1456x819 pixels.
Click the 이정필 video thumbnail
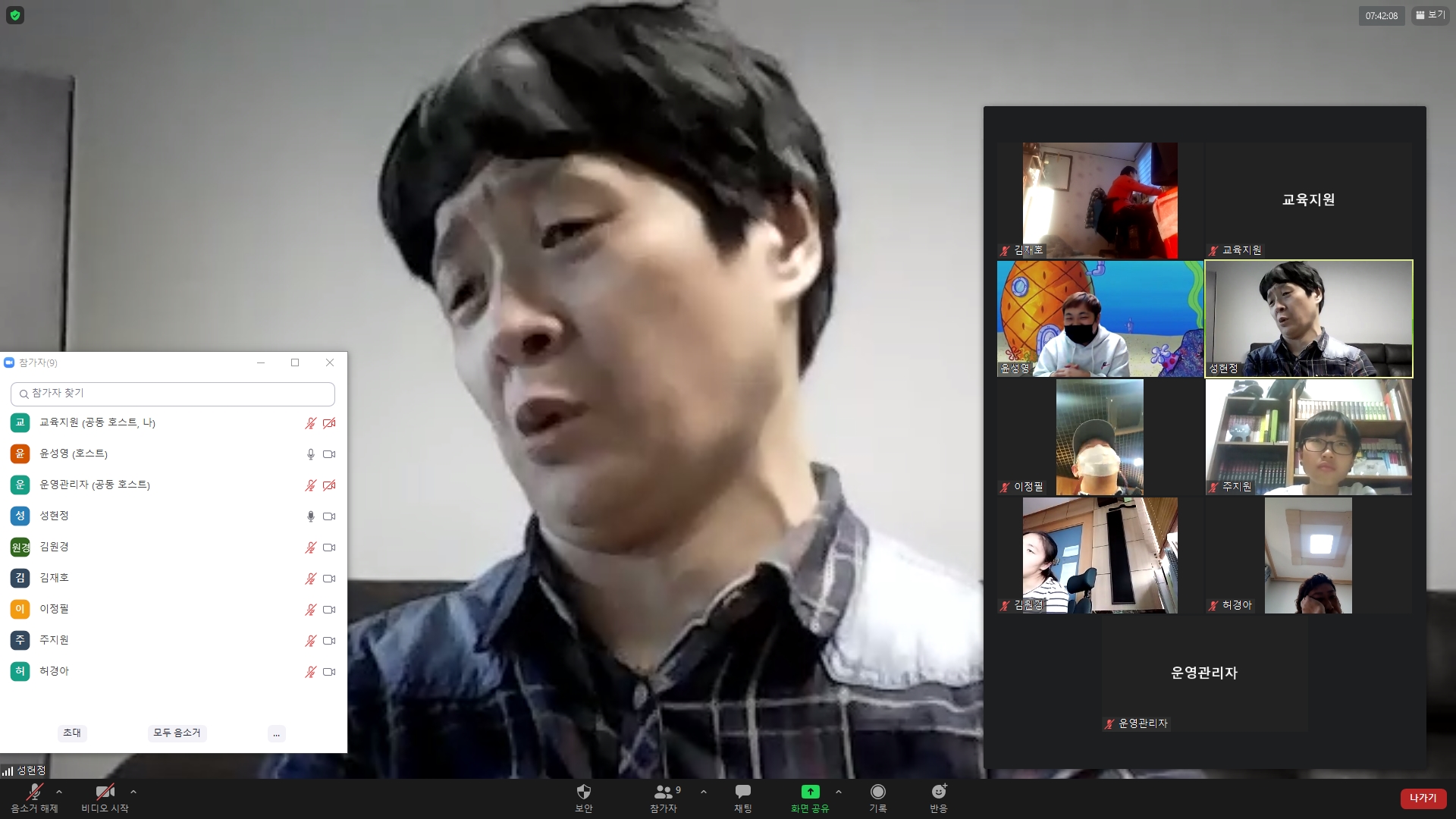tap(1100, 437)
